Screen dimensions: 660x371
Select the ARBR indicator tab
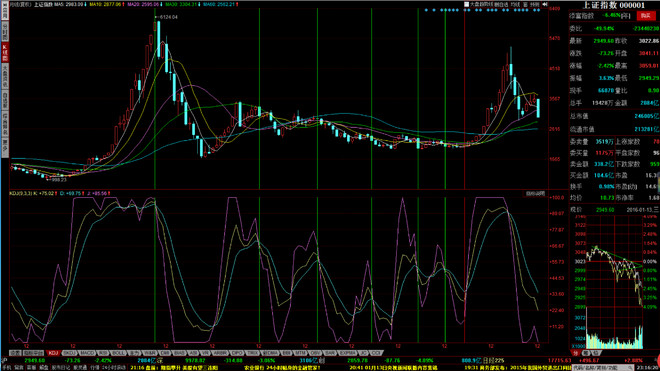220,353
